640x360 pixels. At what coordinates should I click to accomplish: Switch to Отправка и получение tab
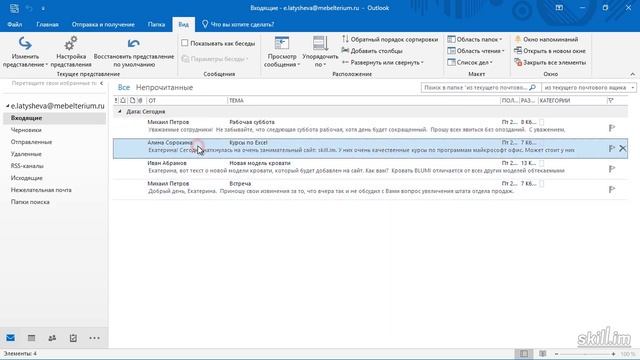point(103,24)
